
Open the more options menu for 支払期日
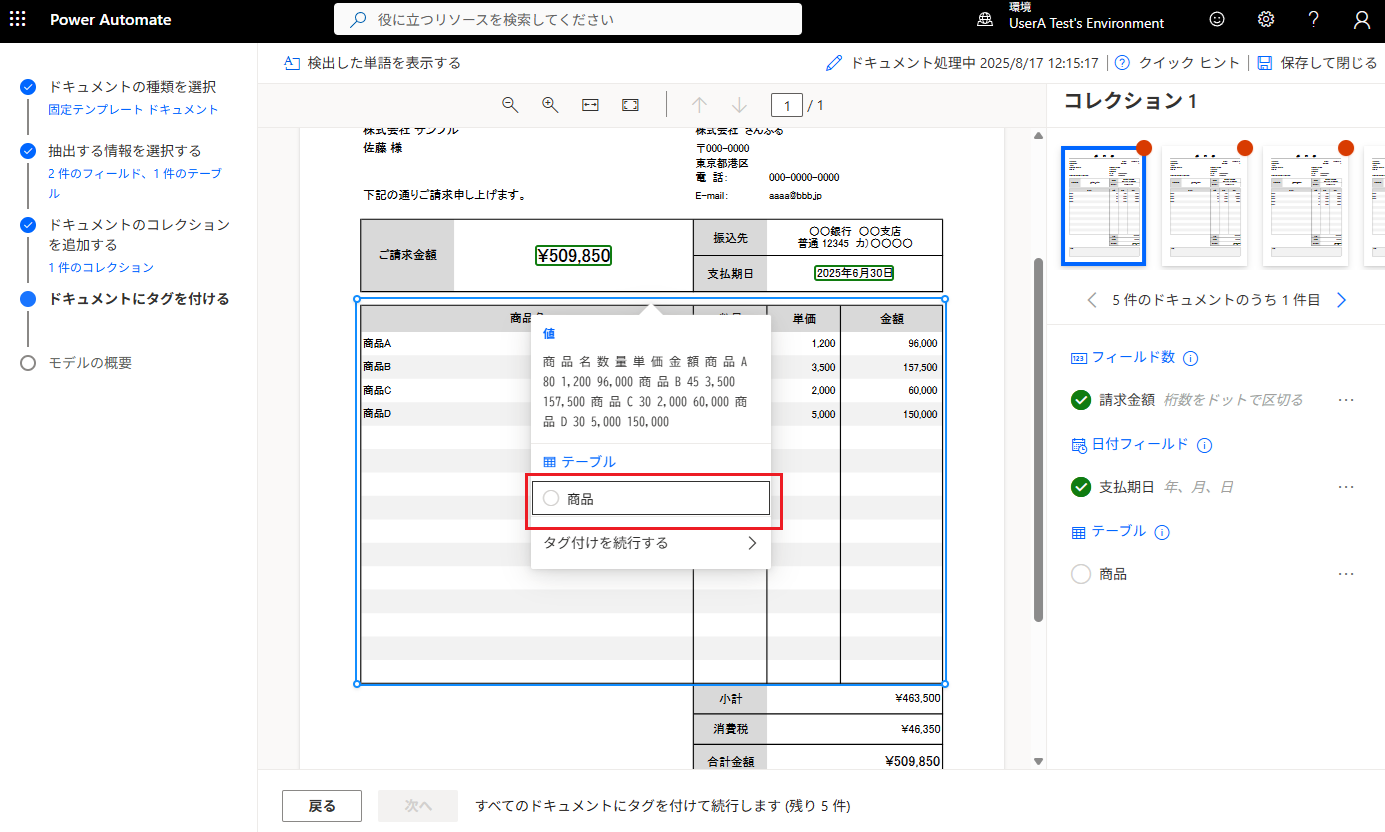pos(1346,487)
